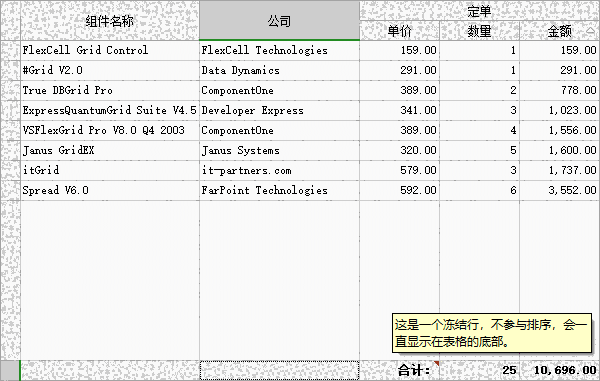Click the 定单 merged header
Viewport: 600px width, 381px height.
(x=479, y=11)
